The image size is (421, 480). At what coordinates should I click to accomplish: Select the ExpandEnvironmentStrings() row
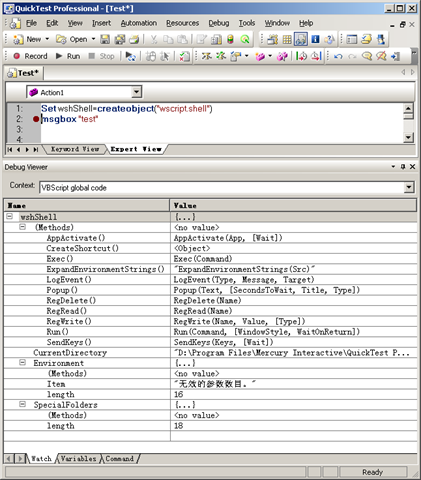[210, 269]
